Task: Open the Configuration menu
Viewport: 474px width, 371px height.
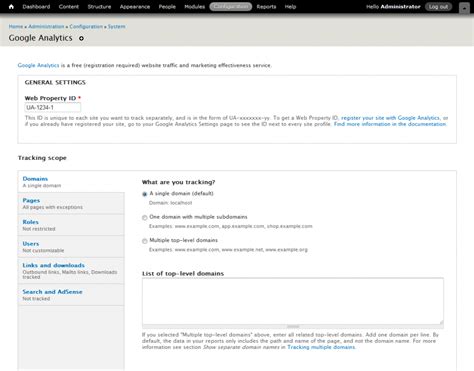Action: point(231,7)
